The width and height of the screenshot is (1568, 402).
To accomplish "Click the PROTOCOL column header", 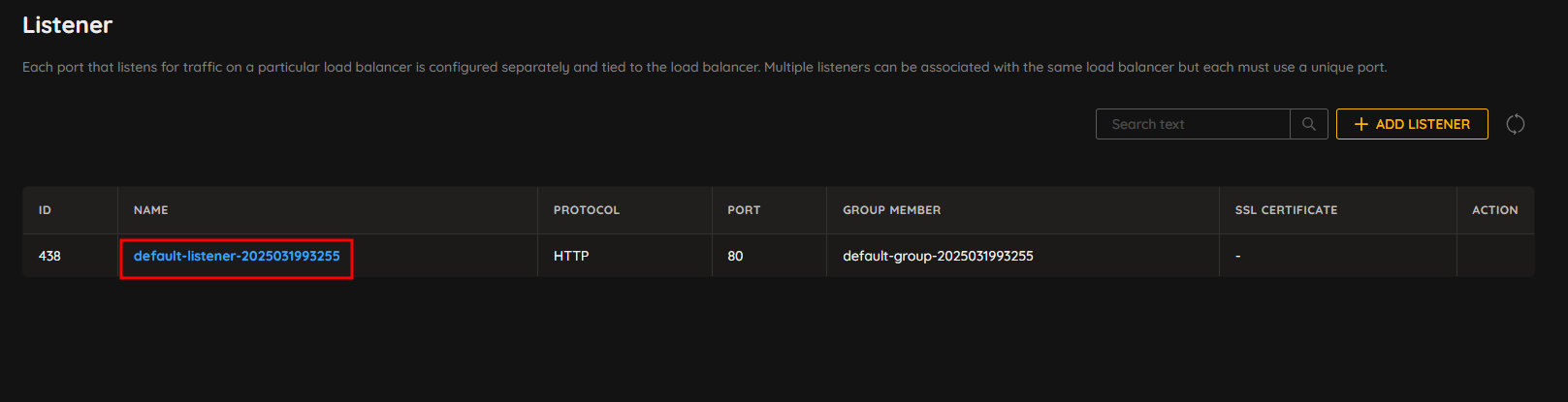I will (x=587, y=210).
